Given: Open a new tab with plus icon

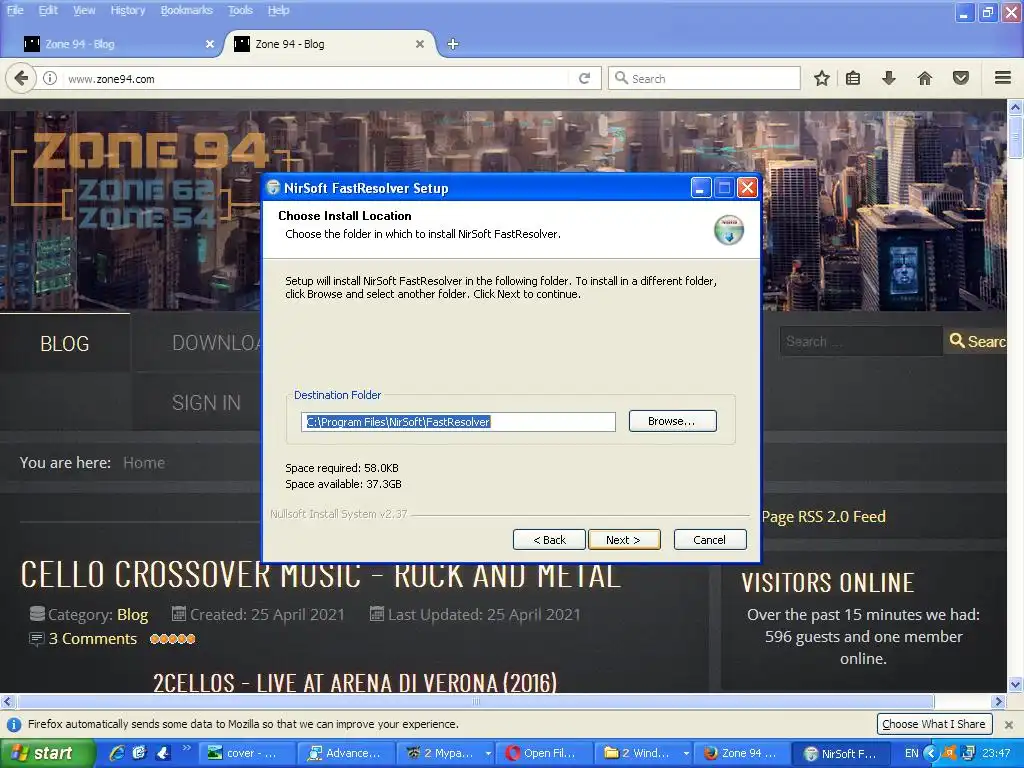Looking at the screenshot, I should pyautogui.click(x=453, y=44).
